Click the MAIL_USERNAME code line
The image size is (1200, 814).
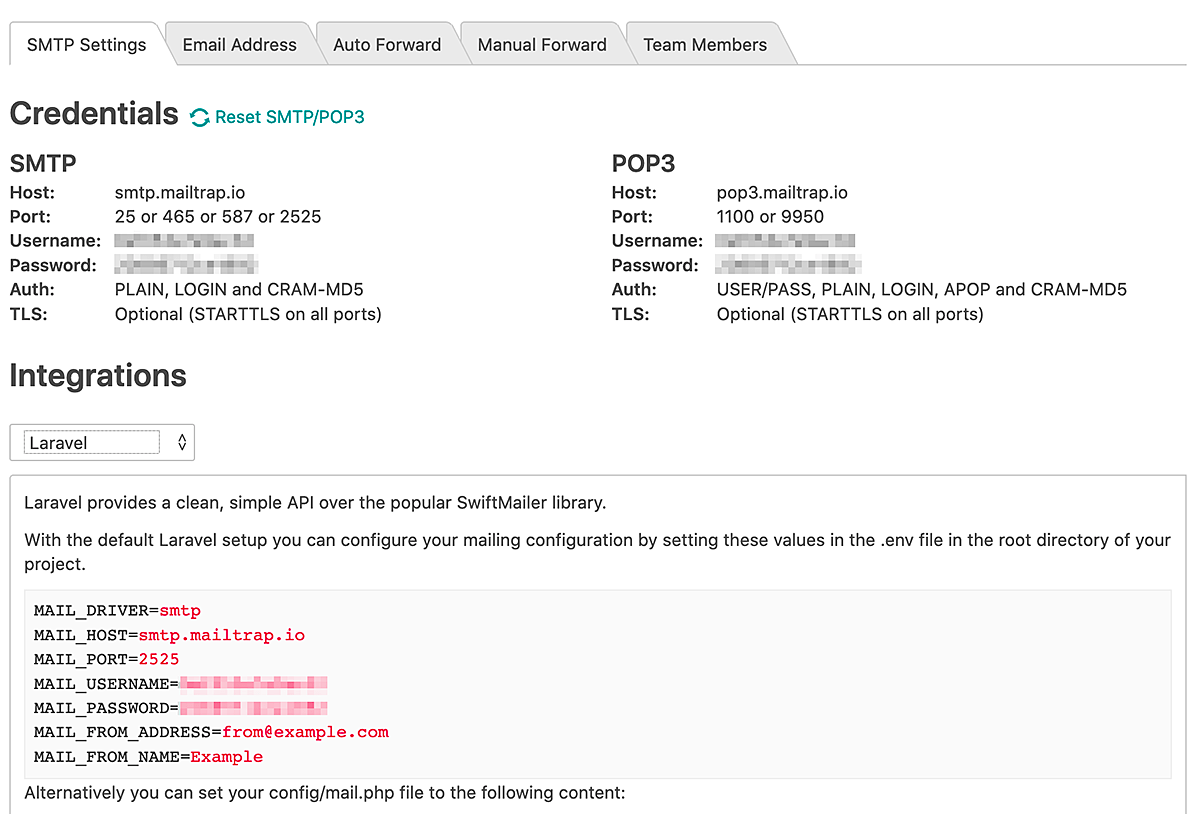[181, 684]
